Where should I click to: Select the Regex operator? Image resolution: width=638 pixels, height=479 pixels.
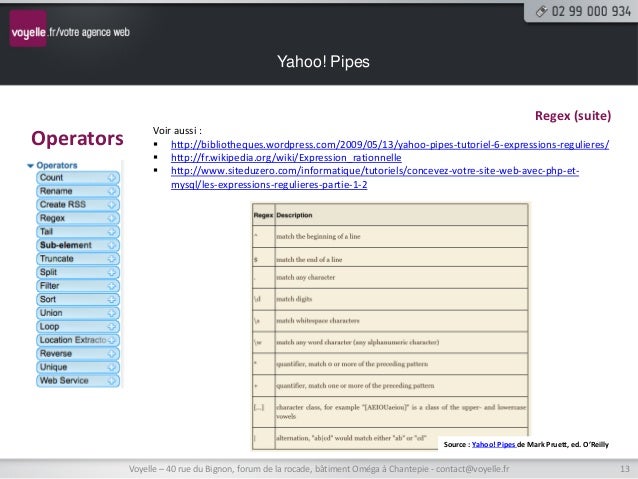pos(78,218)
